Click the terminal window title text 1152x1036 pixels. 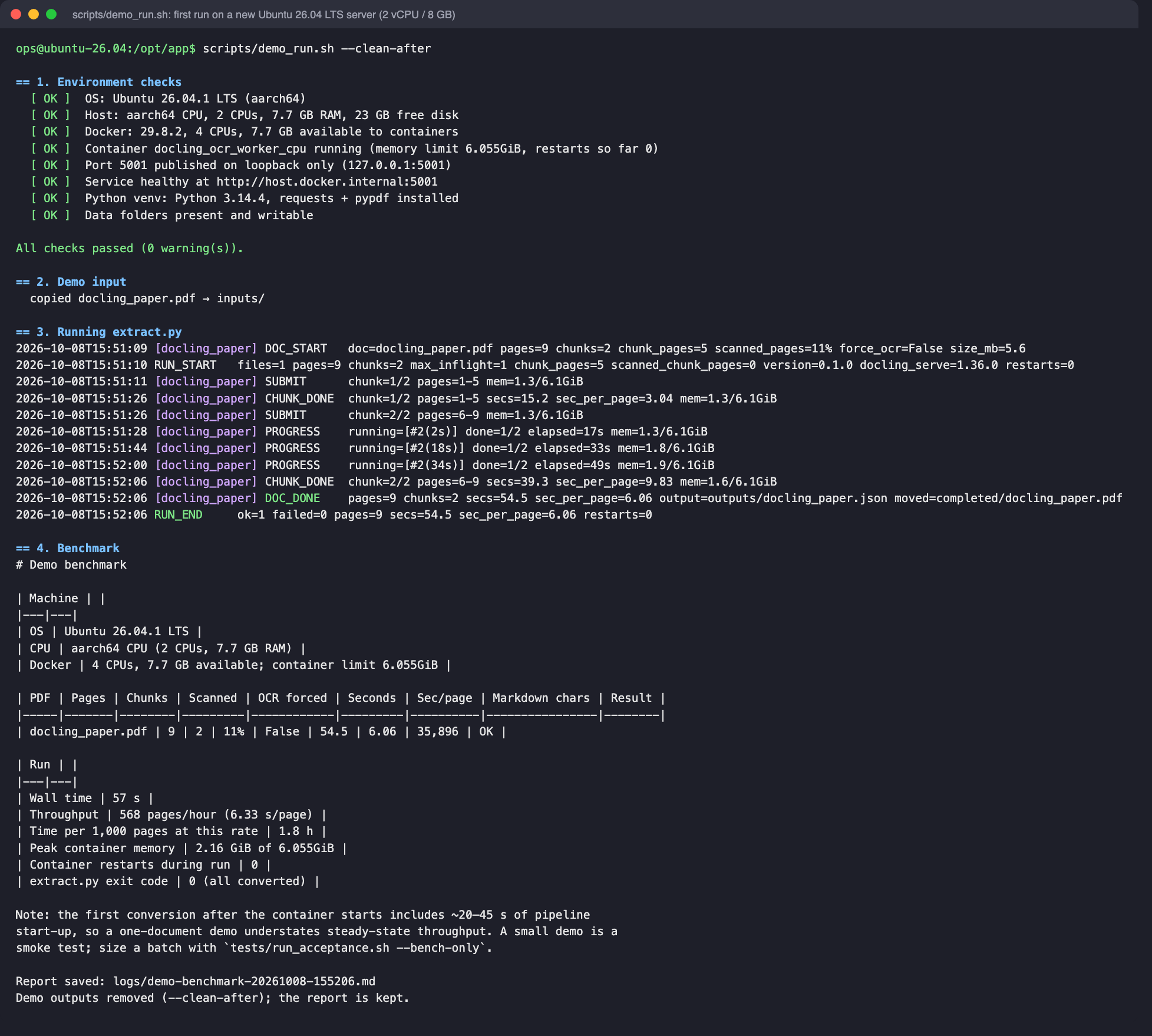(263, 15)
